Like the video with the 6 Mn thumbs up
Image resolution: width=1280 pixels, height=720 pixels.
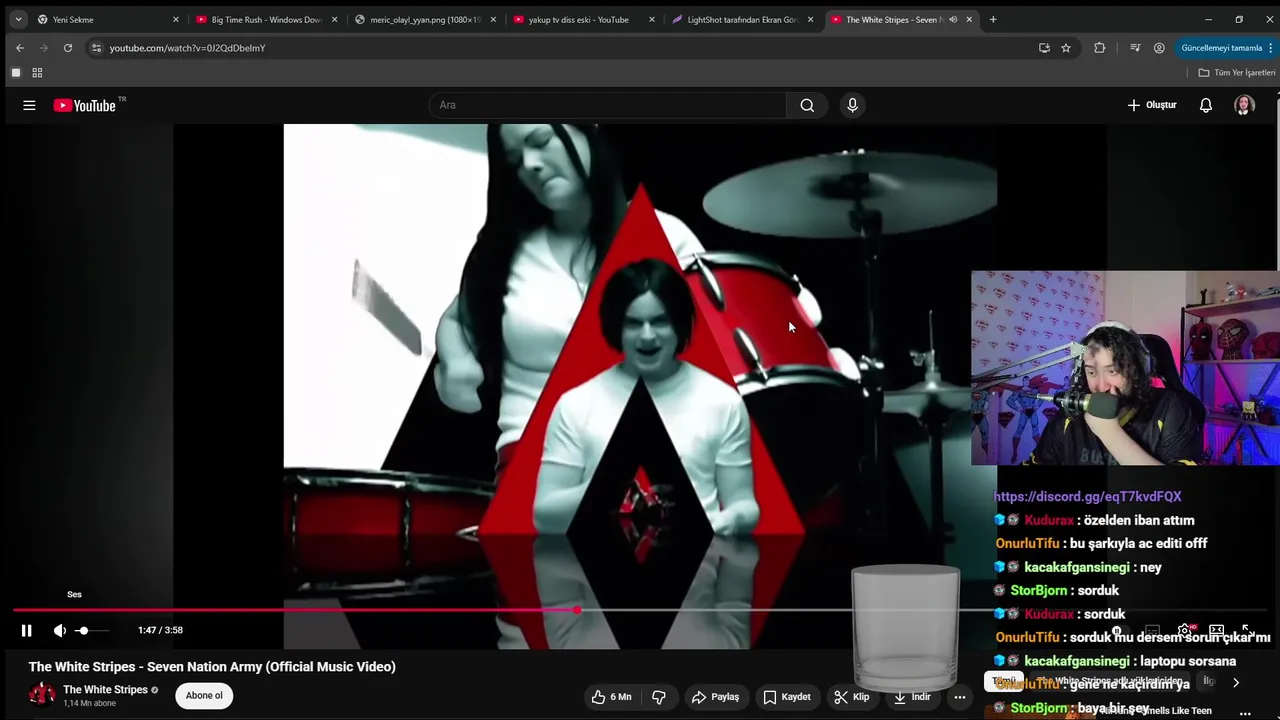(x=611, y=697)
